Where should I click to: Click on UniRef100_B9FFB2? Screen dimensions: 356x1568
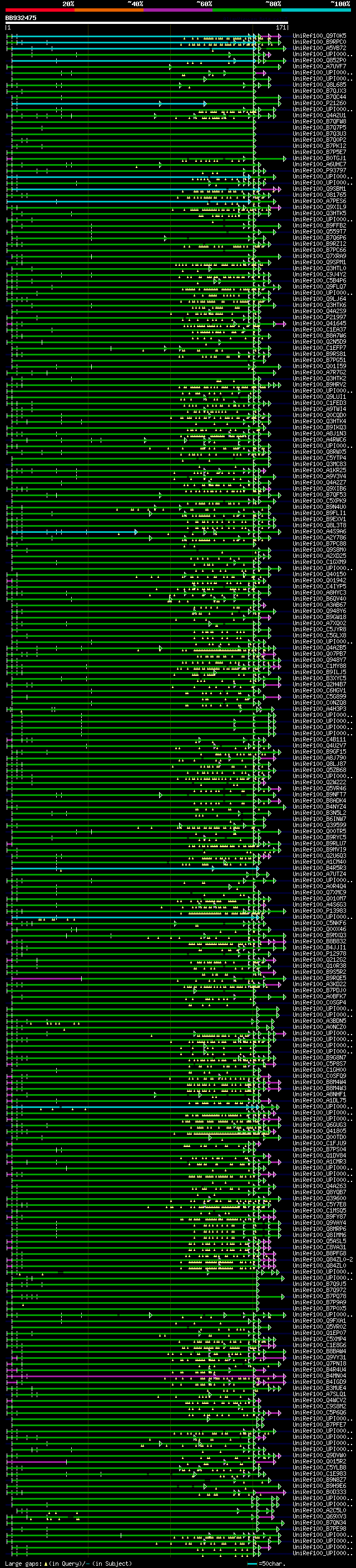pos(319,225)
